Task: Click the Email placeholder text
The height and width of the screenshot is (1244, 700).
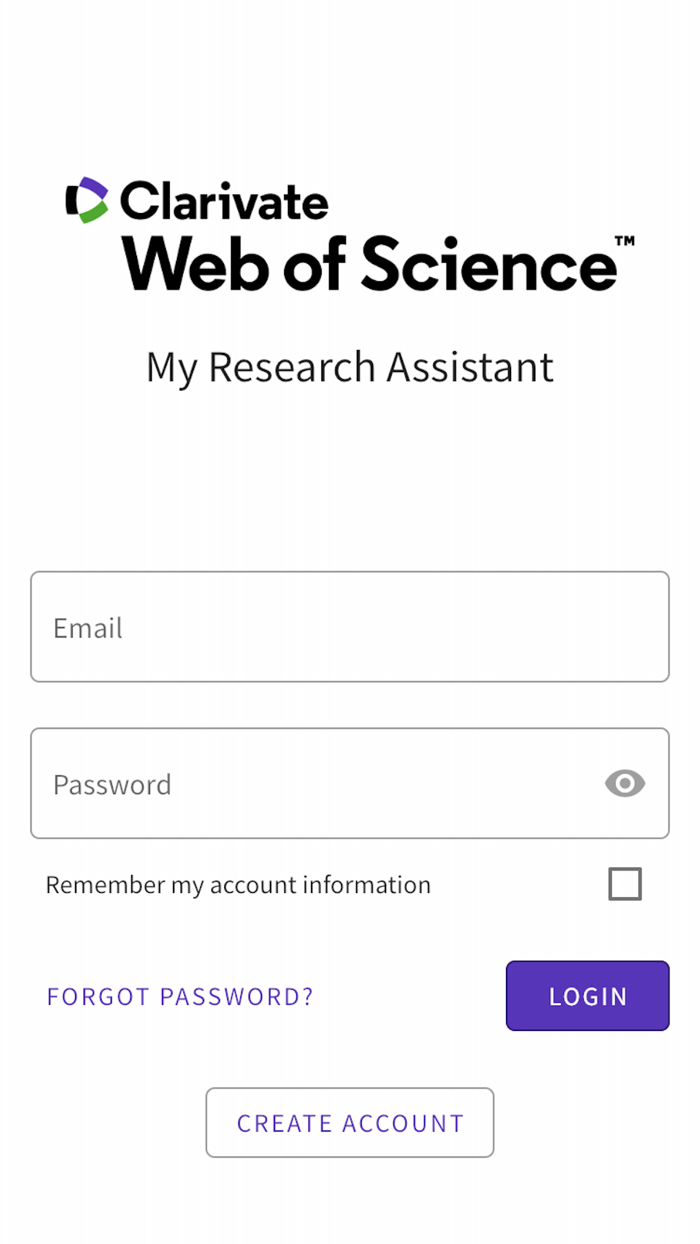Action: (88, 627)
